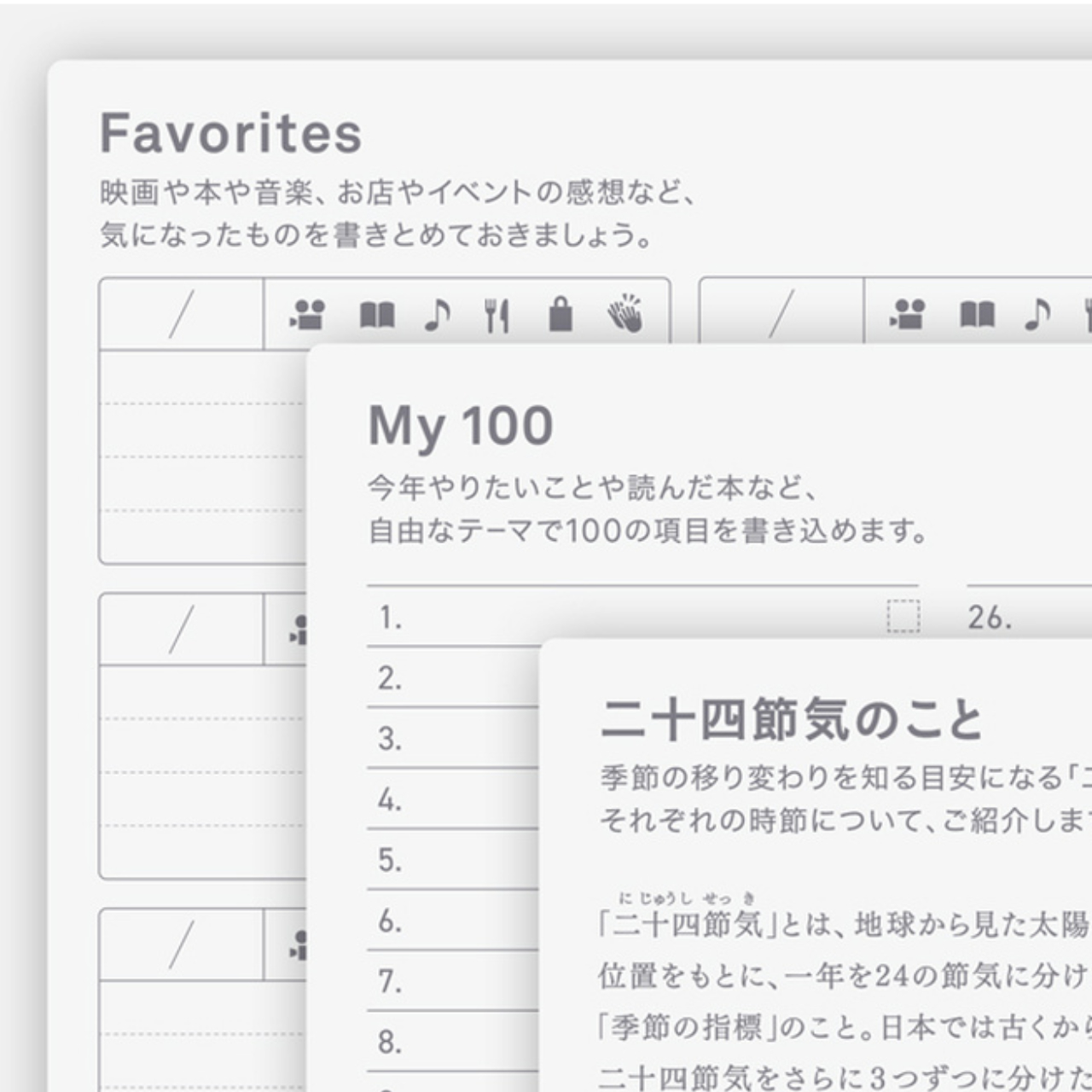Select the movie camera icon in the top-right Favorites entry
The width and height of the screenshot is (1092, 1092).
click(907, 315)
